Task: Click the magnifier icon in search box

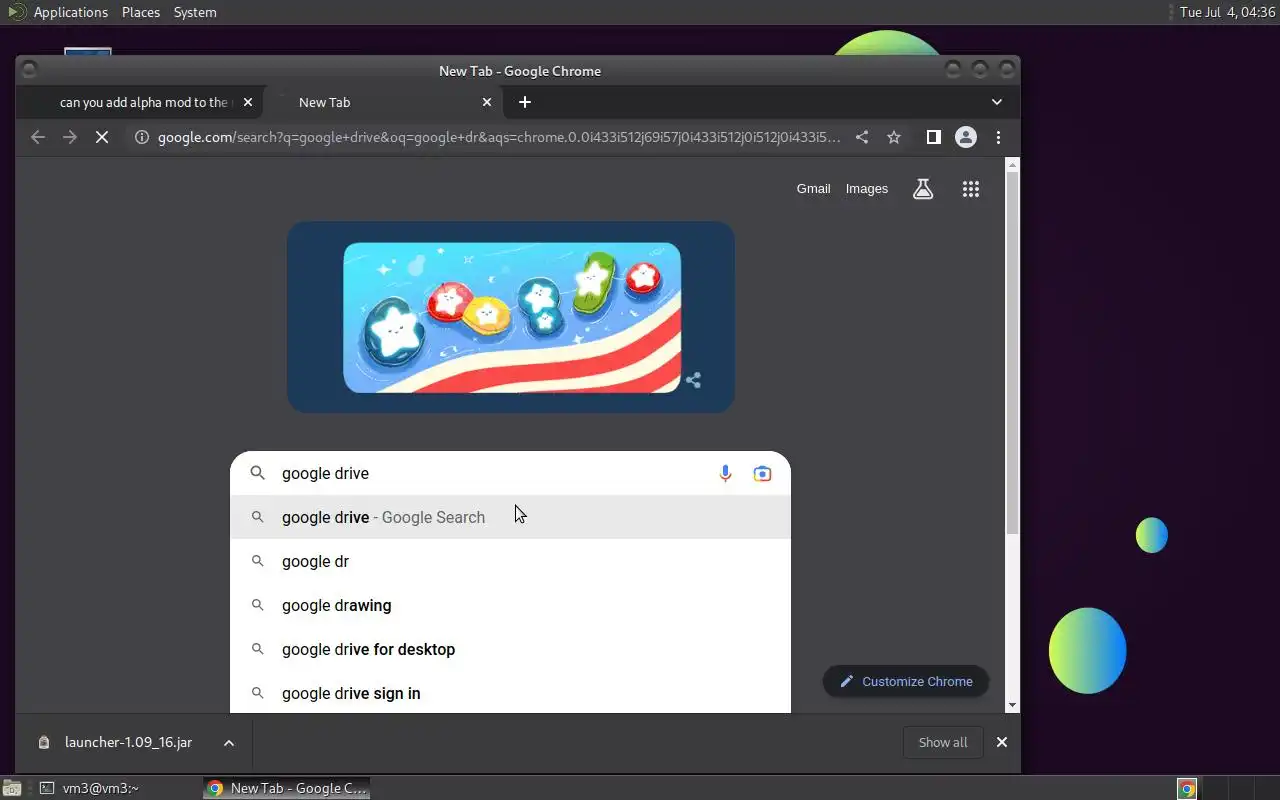Action: [x=258, y=474]
